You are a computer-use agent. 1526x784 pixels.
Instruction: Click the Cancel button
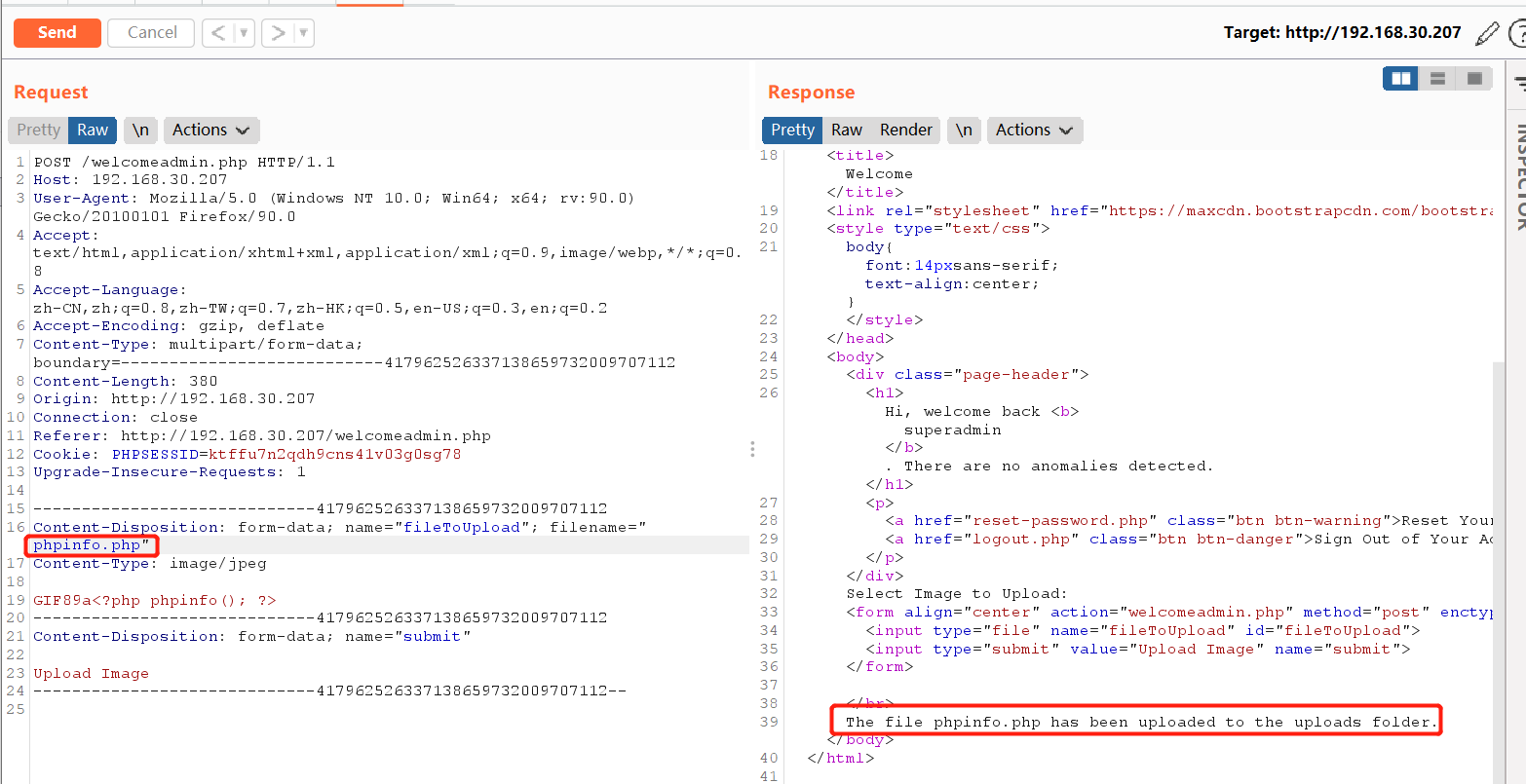pyautogui.click(x=152, y=32)
